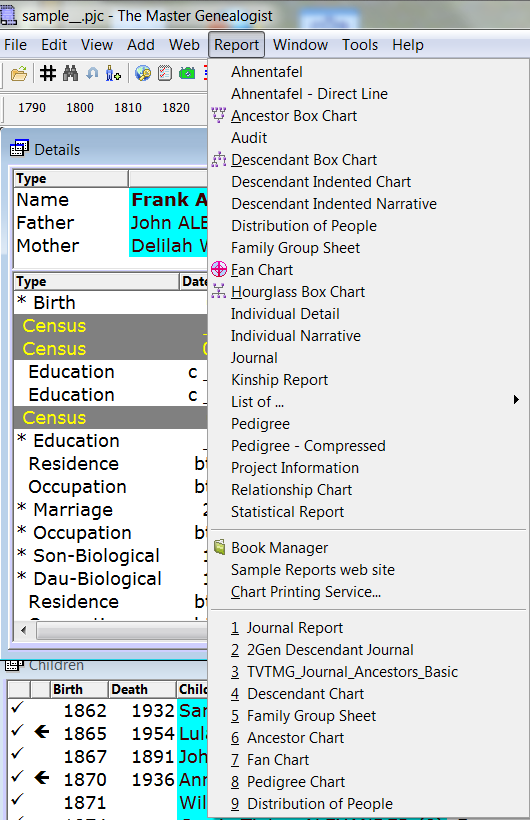Open the Help menu
The image size is (530, 820).
pos(408,45)
